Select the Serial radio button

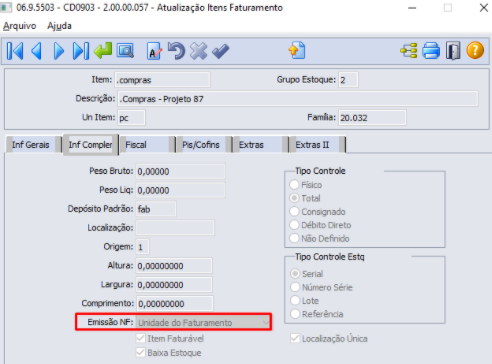(x=295, y=274)
